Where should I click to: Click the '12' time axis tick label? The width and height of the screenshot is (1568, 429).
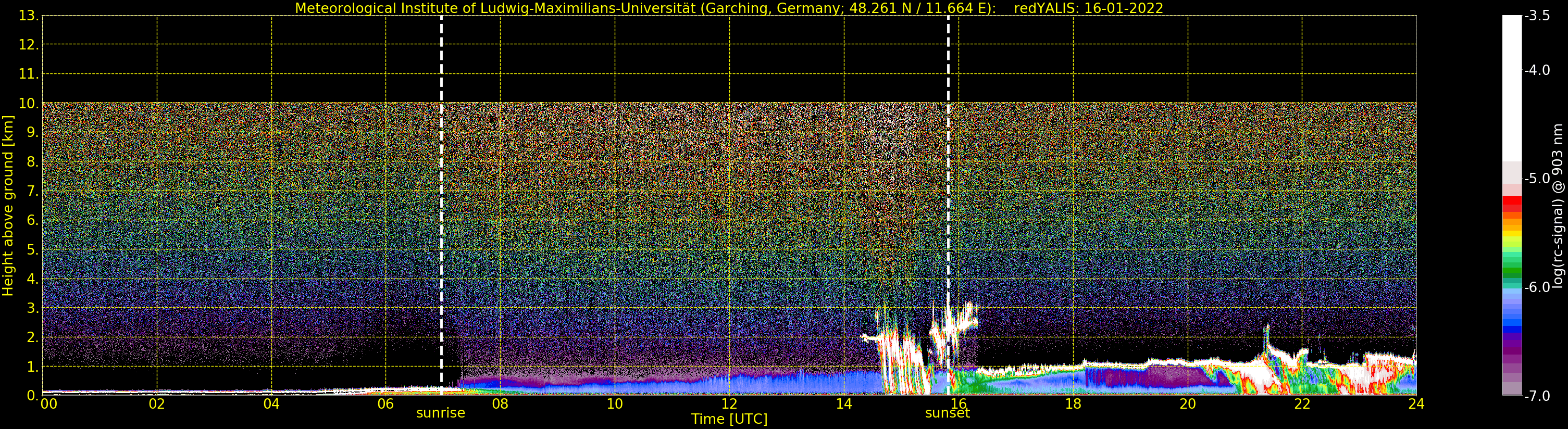729,404
